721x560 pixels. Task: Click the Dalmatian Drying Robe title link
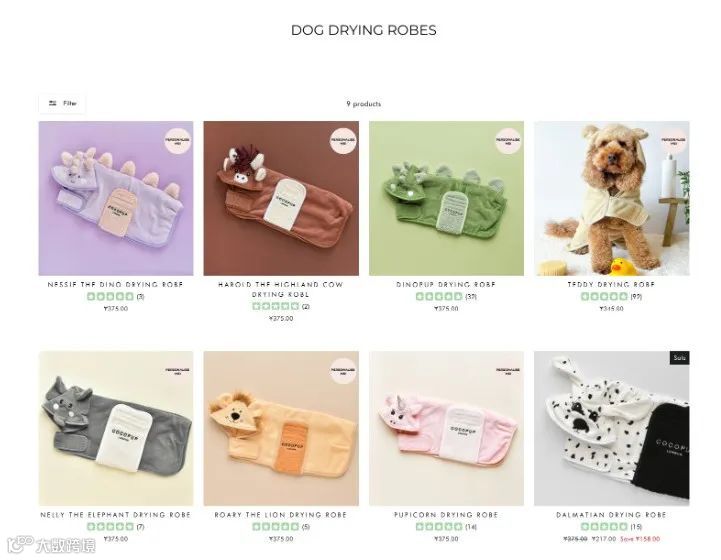[612, 515]
